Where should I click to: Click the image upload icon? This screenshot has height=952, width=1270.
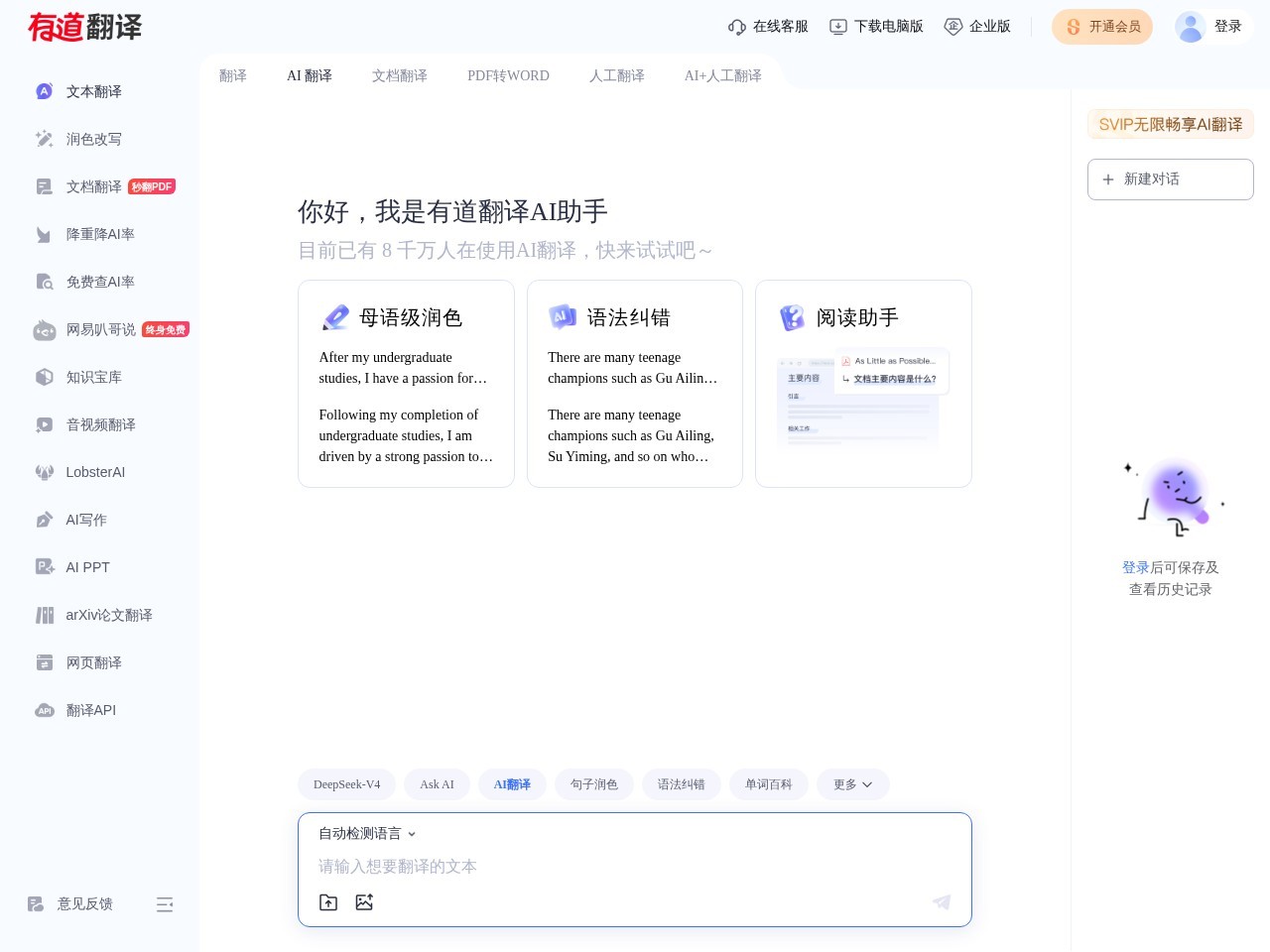tap(364, 902)
